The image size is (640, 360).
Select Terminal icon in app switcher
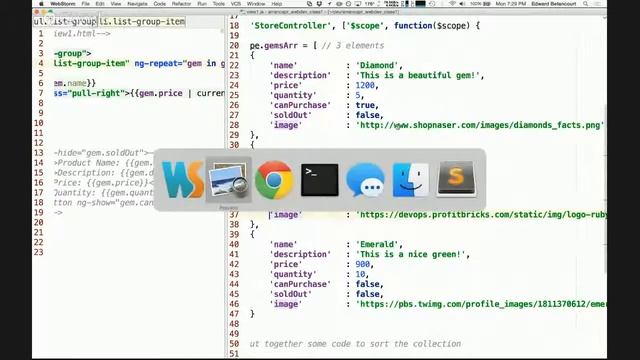[x=320, y=180]
